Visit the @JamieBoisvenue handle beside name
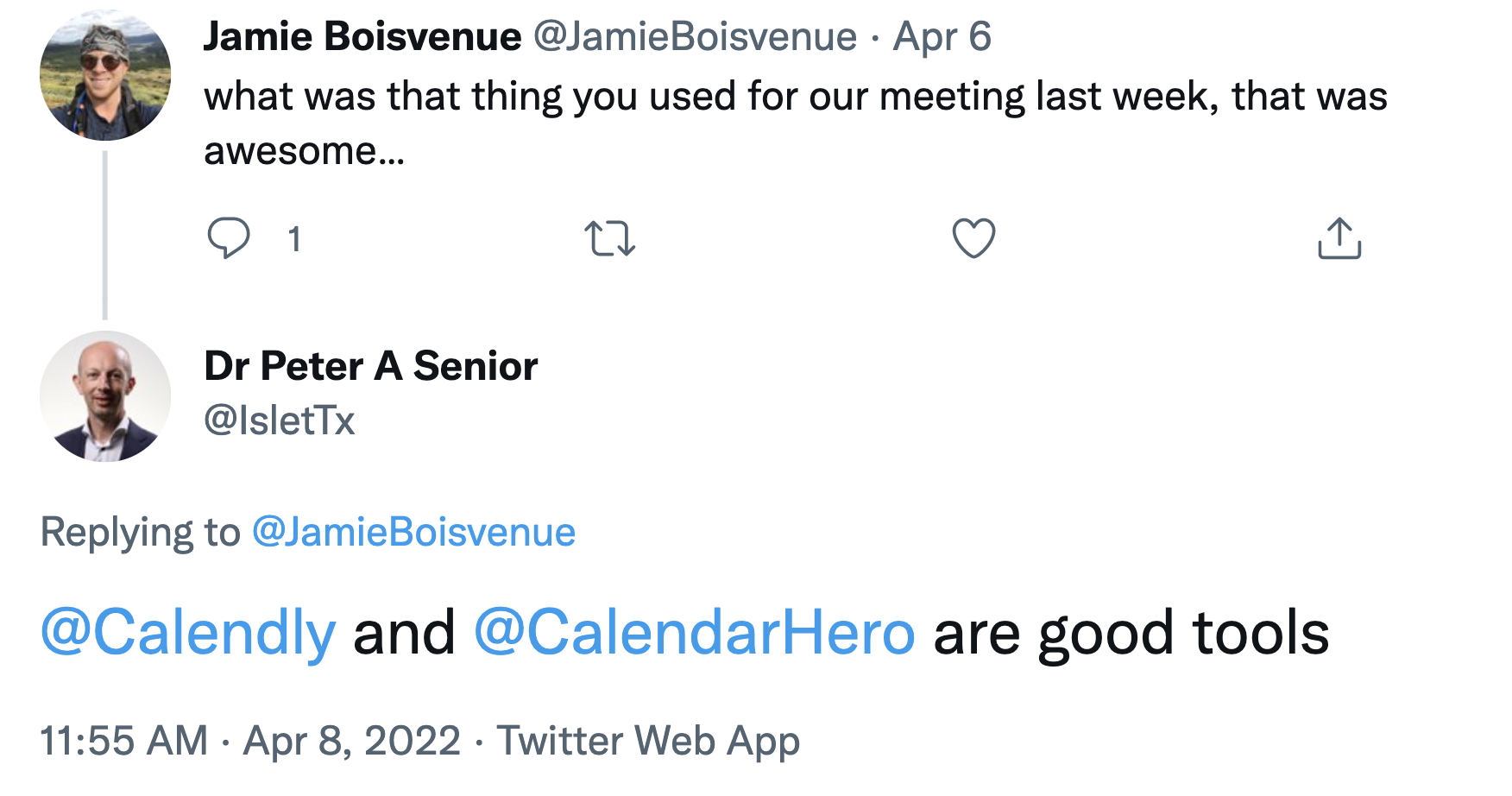This screenshot has height=796, width=1512. point(695,37)
